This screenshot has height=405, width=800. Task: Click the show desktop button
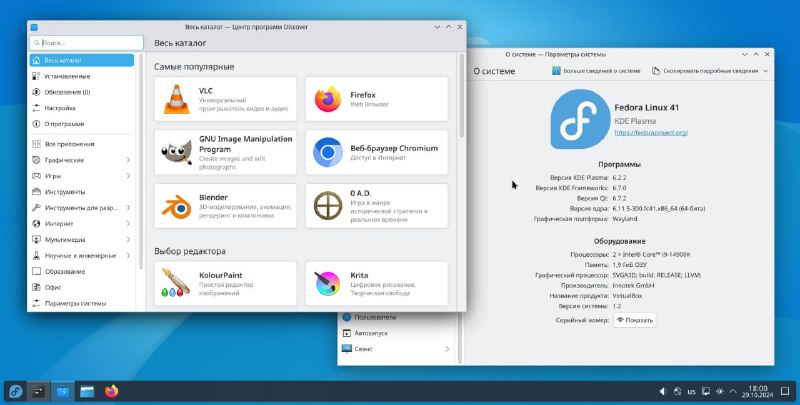coord(785,392)
